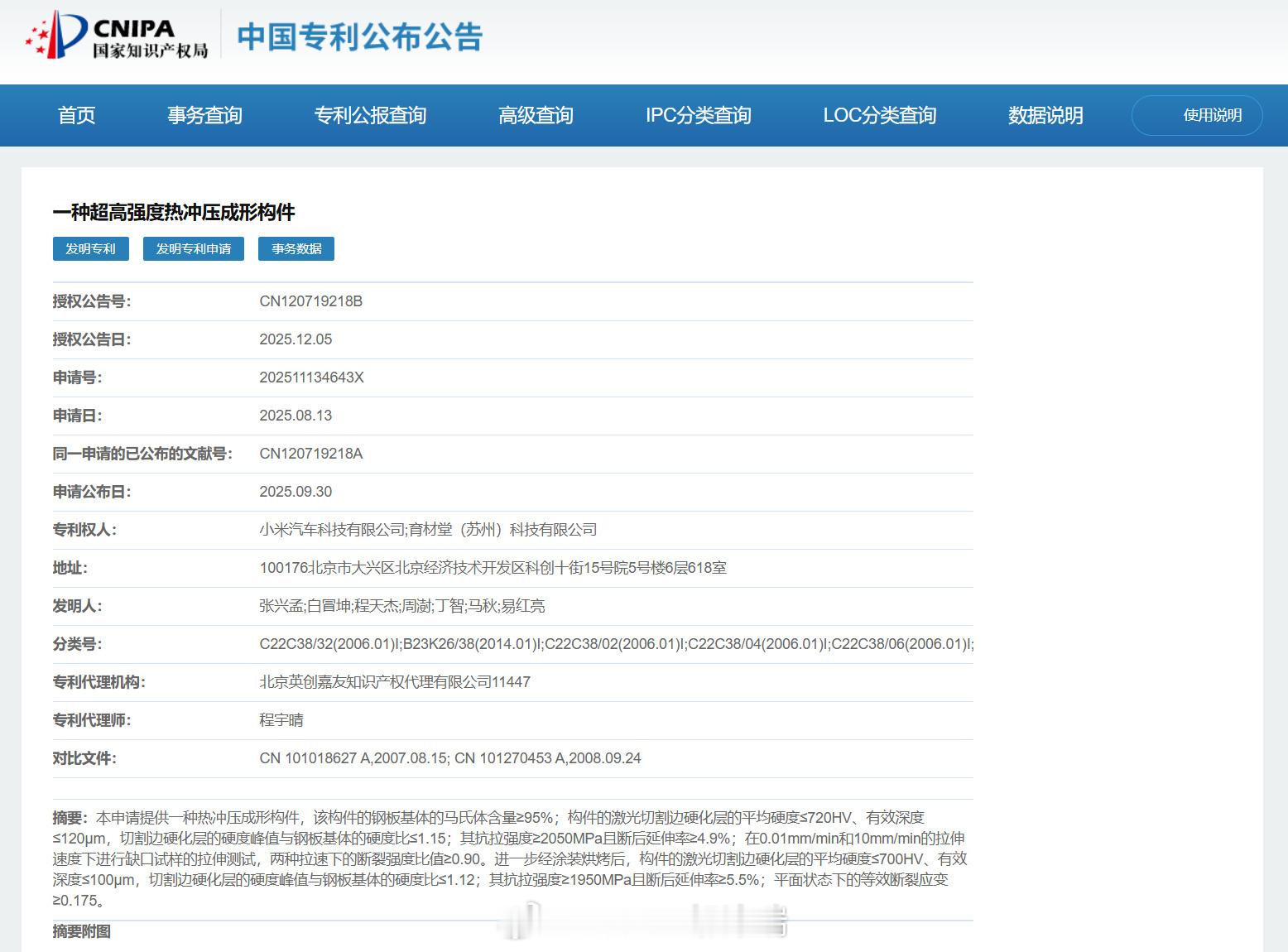Open 高级查询 navigation item

pyautogui.click(x=536, y=115)
